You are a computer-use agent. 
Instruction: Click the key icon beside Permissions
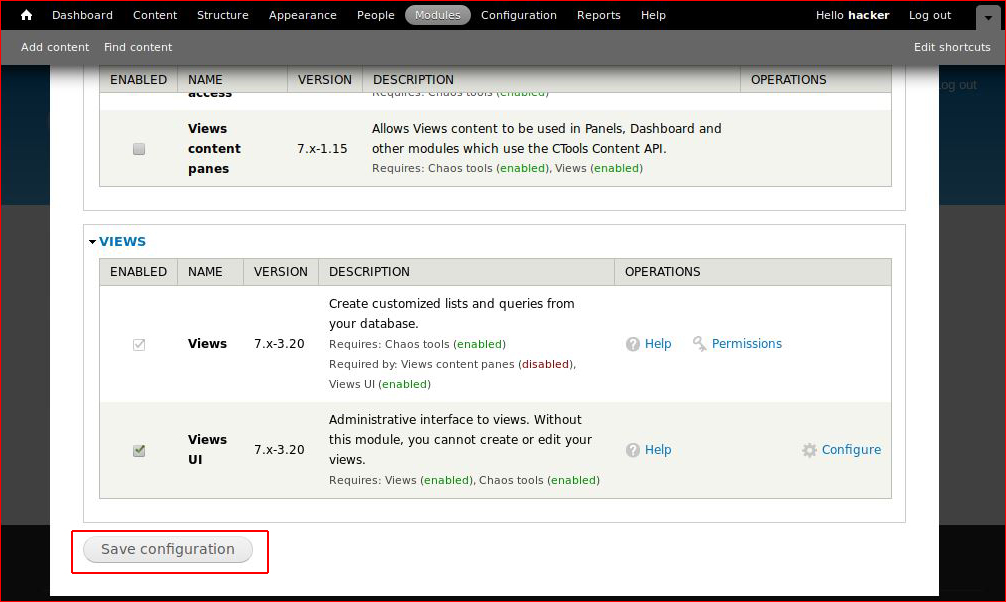coord(699,344)
